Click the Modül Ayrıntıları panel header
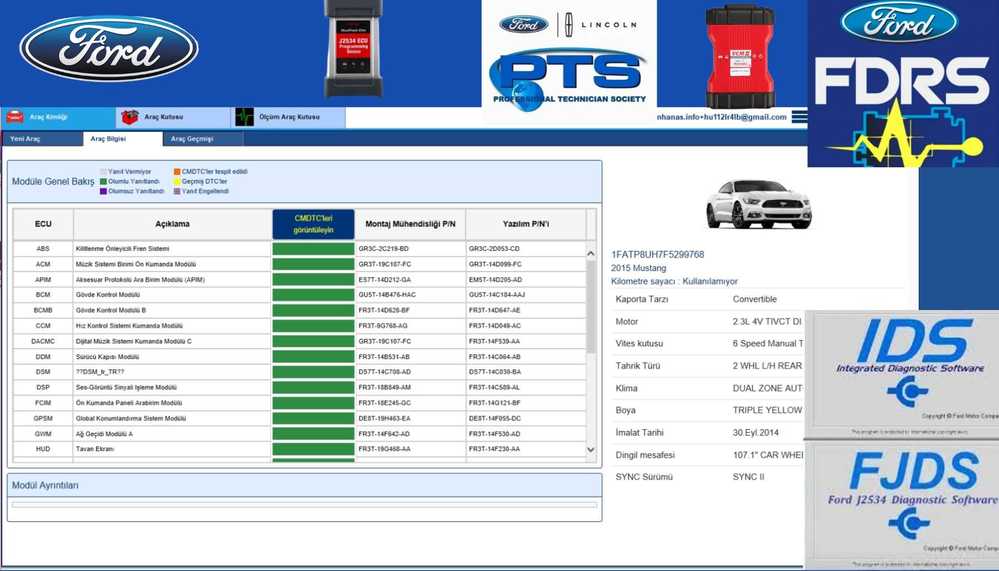 click(x=305, y=486)
